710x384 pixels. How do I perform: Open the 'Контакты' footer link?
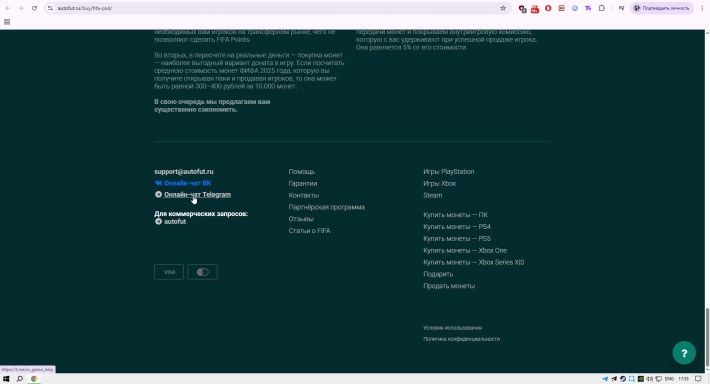304,195
